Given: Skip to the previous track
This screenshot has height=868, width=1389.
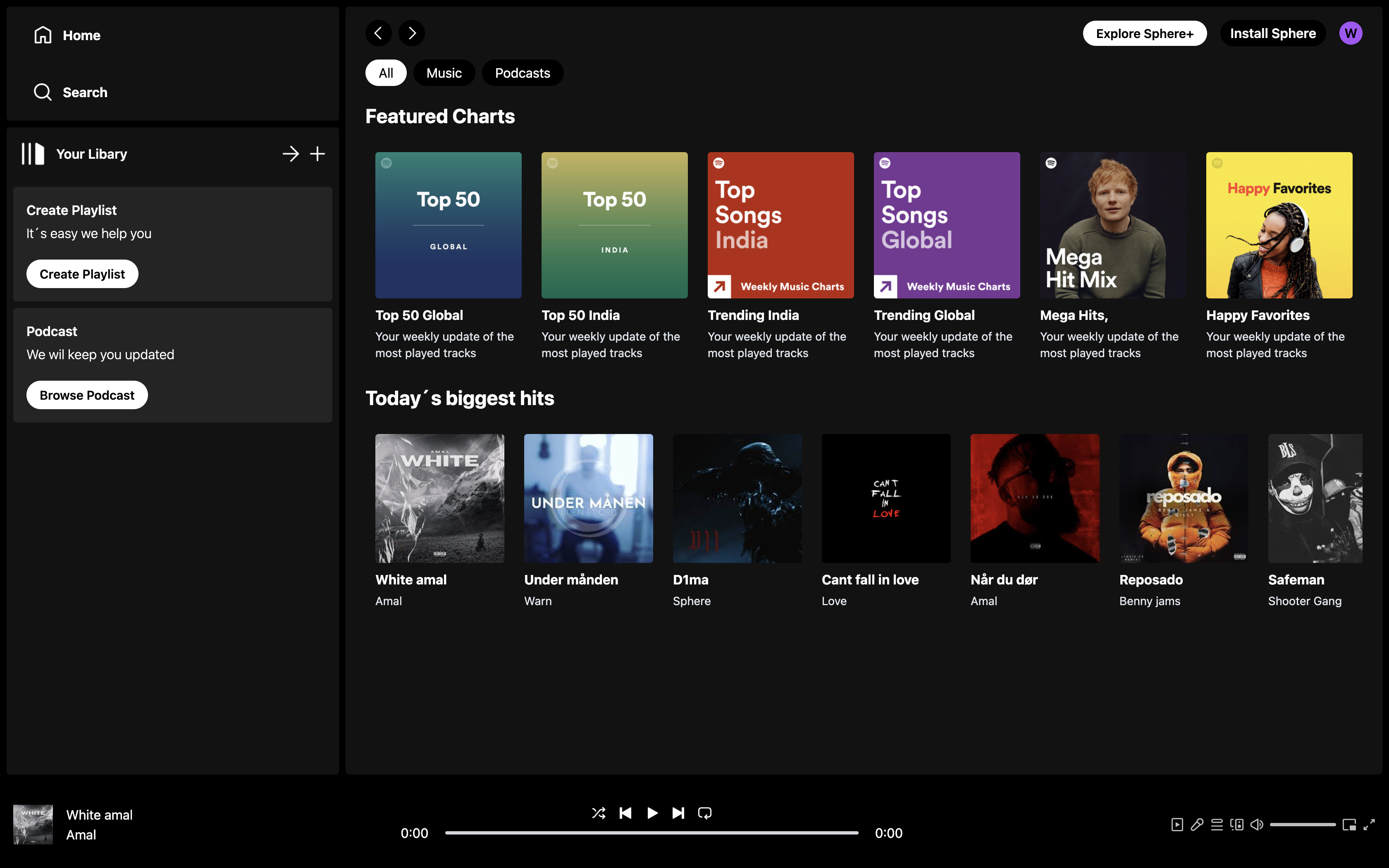Looking at the screenshot, I should pos(625,813).
